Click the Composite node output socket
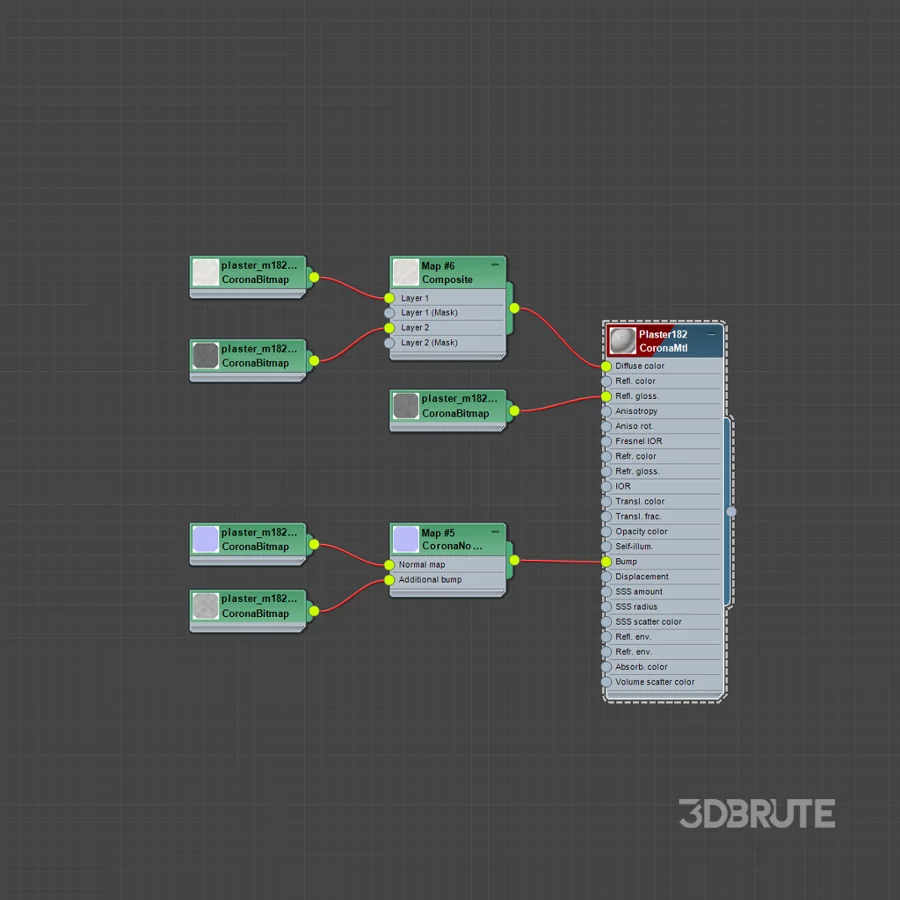The height and width of the screenshot is (900, 900). [515, 308]
